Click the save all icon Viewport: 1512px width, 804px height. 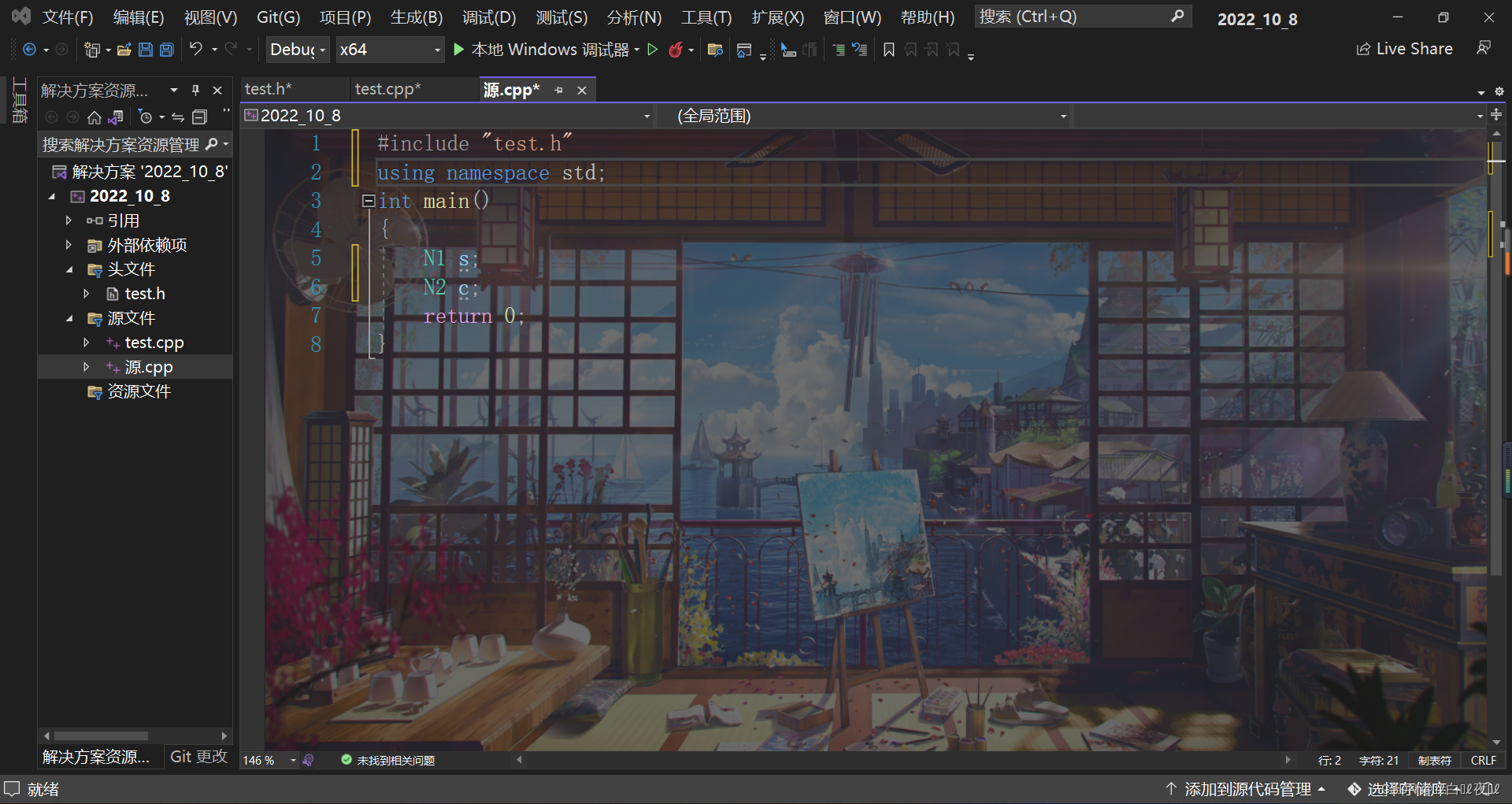167,50
